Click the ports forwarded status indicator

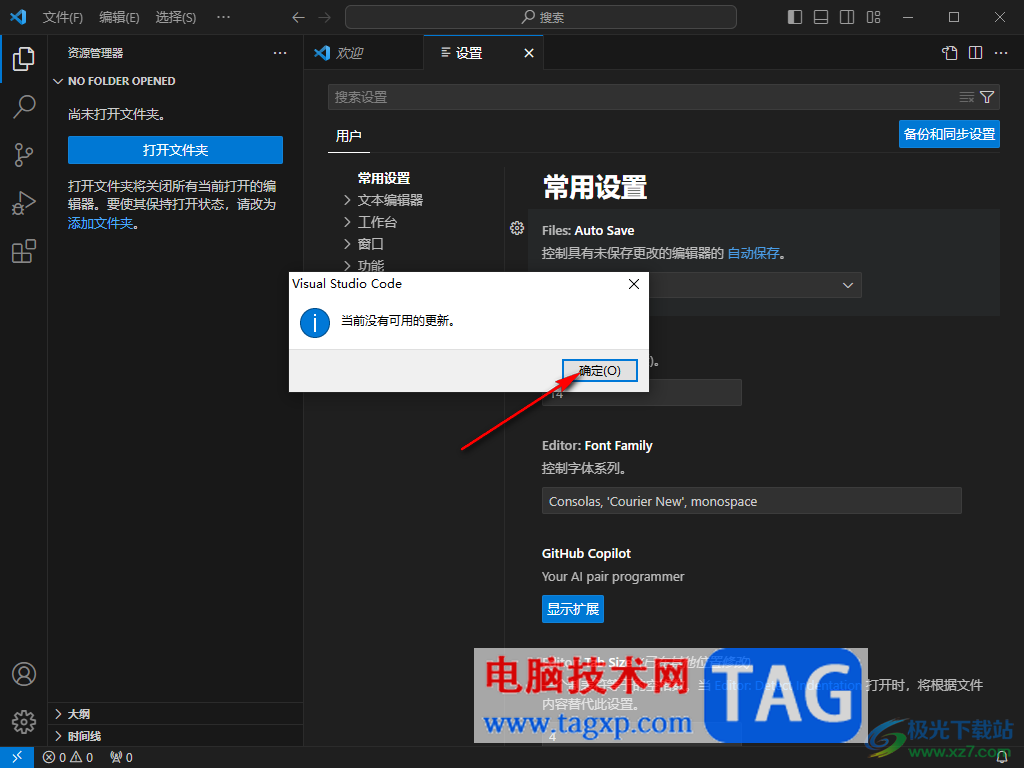pos(121,757)
